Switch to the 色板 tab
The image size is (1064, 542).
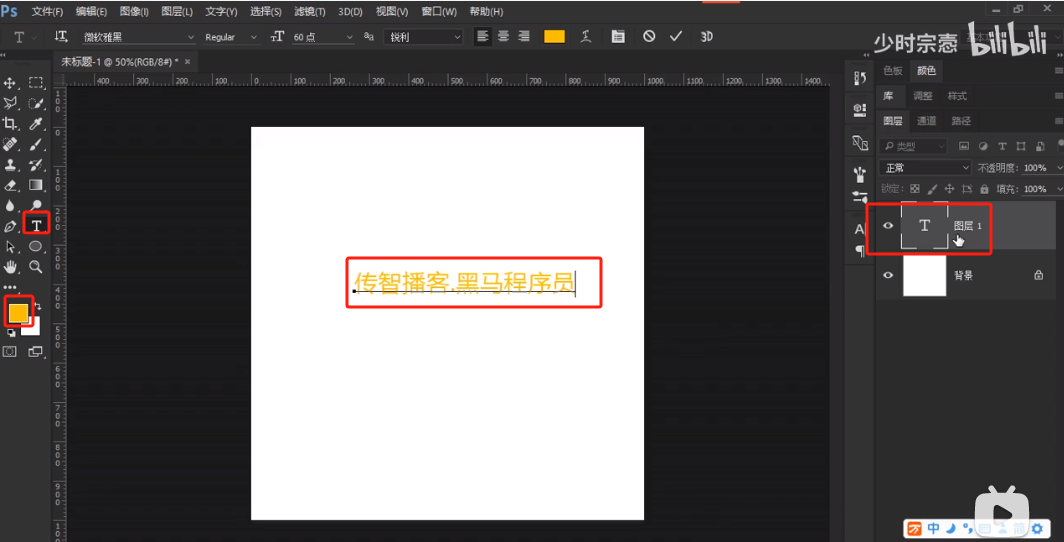892,71
